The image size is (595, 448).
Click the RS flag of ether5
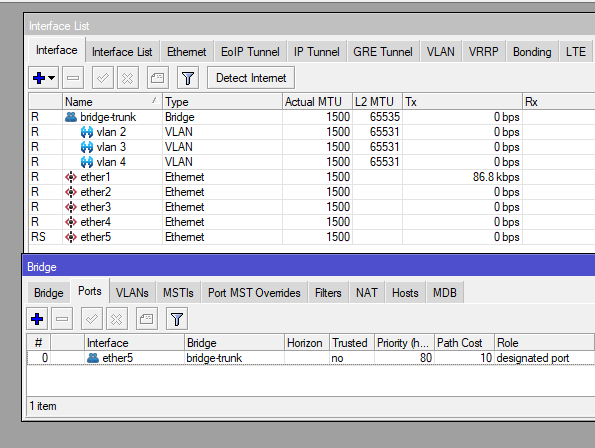coord(38,237)
